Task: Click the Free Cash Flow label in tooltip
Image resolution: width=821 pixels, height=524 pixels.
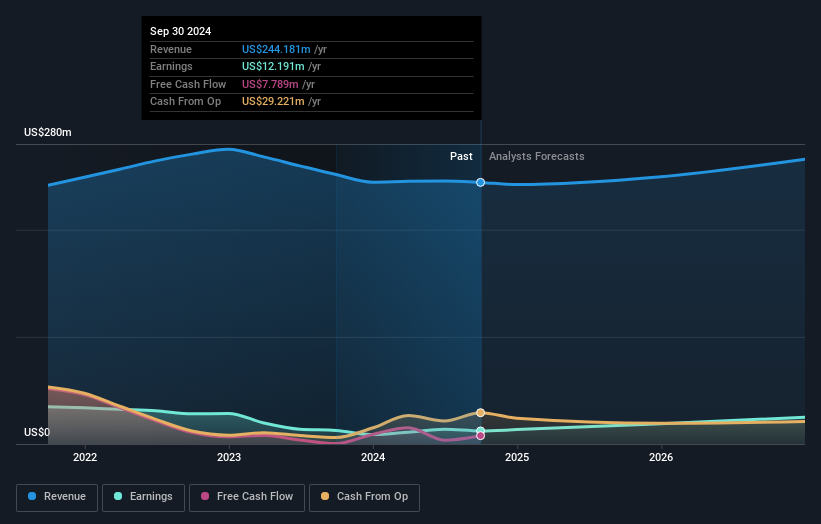Action: pos(188,84)
